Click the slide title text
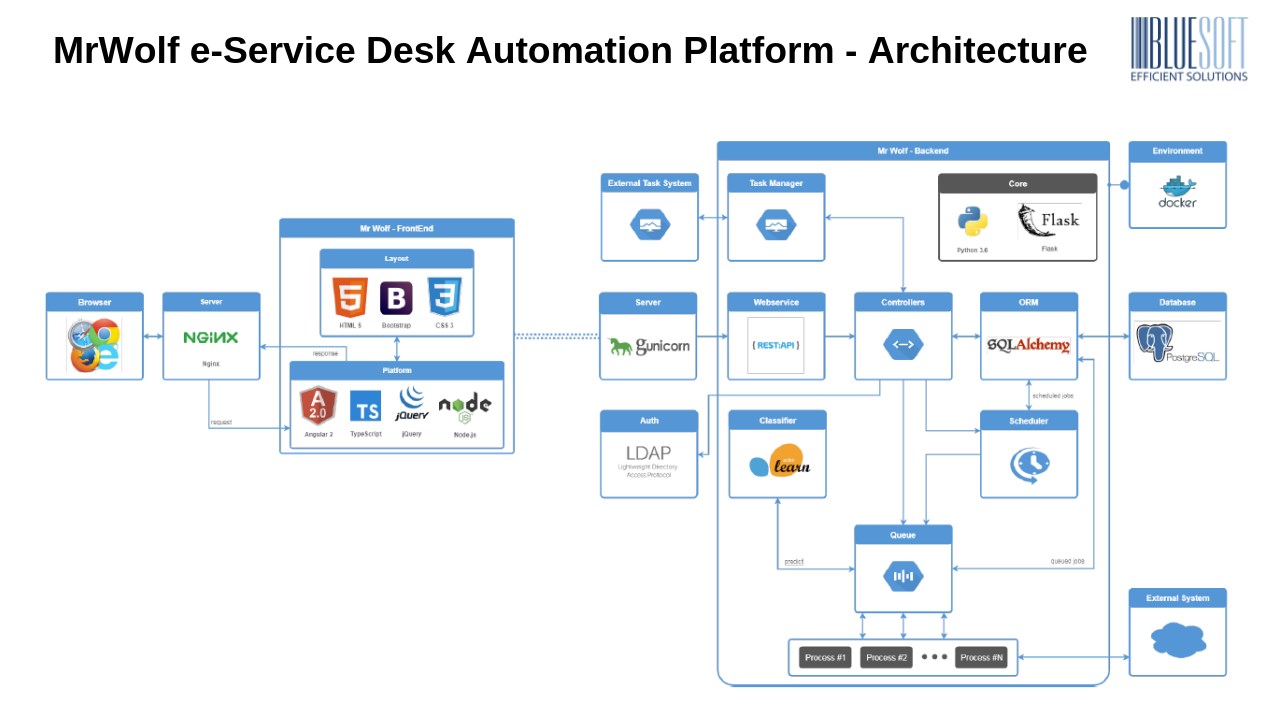Screen dimensions: 1280x720 (570, 50)
